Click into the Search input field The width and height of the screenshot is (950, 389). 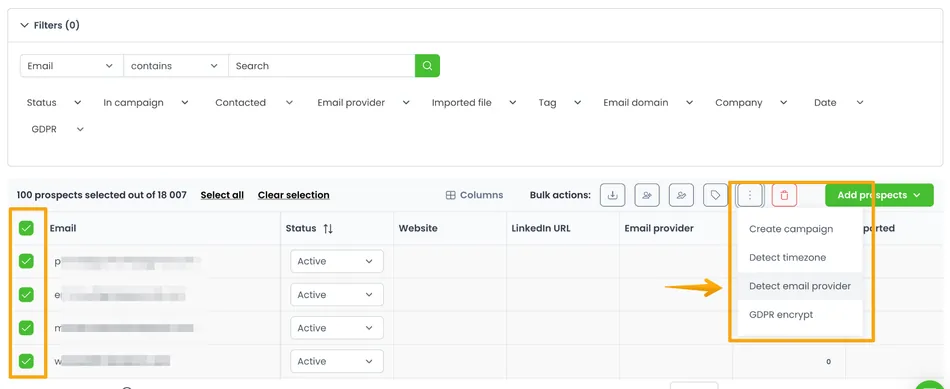pos(322,66)
